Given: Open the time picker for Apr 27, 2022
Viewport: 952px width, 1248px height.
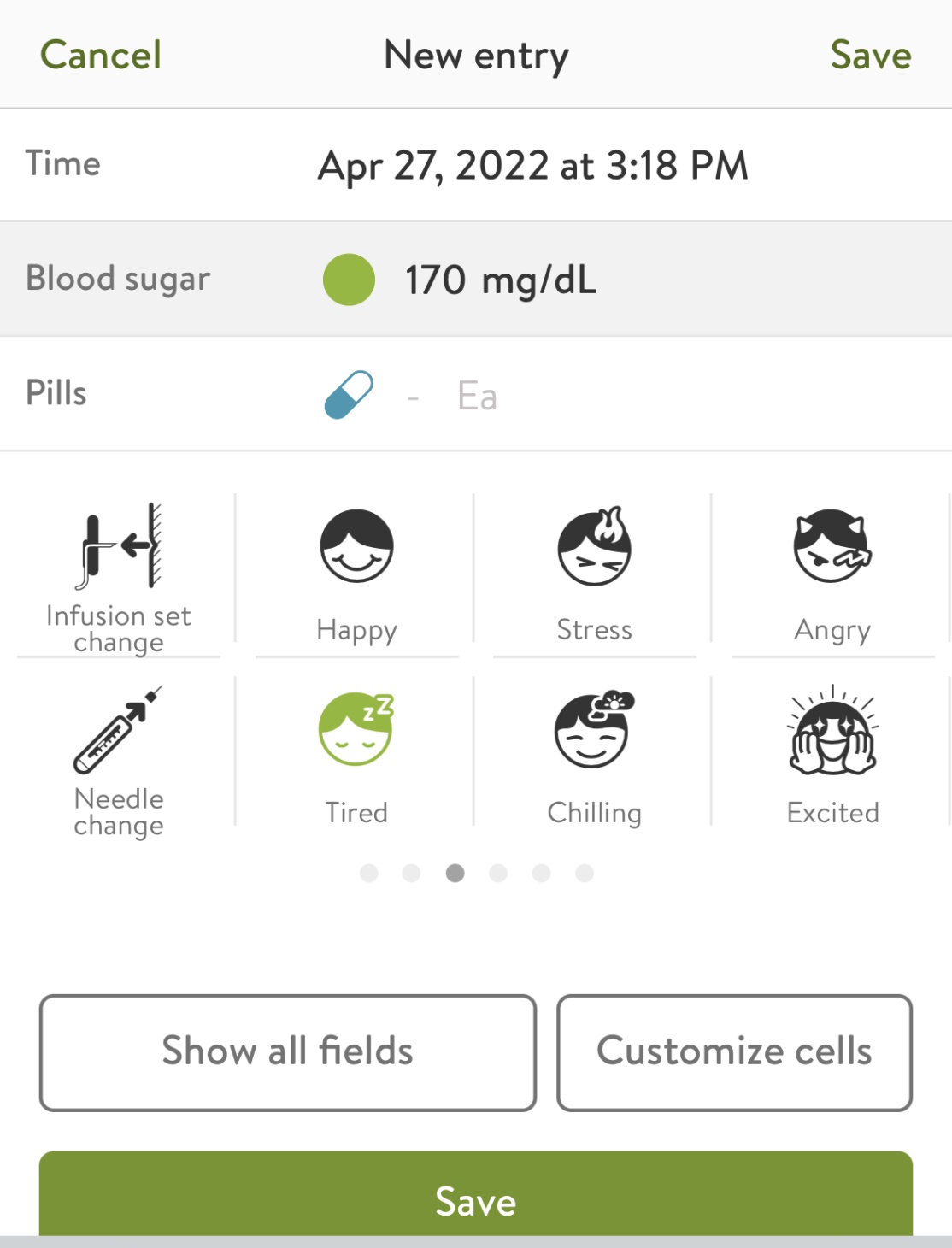Looking at the screenshot, I should (x=533, y=165).
